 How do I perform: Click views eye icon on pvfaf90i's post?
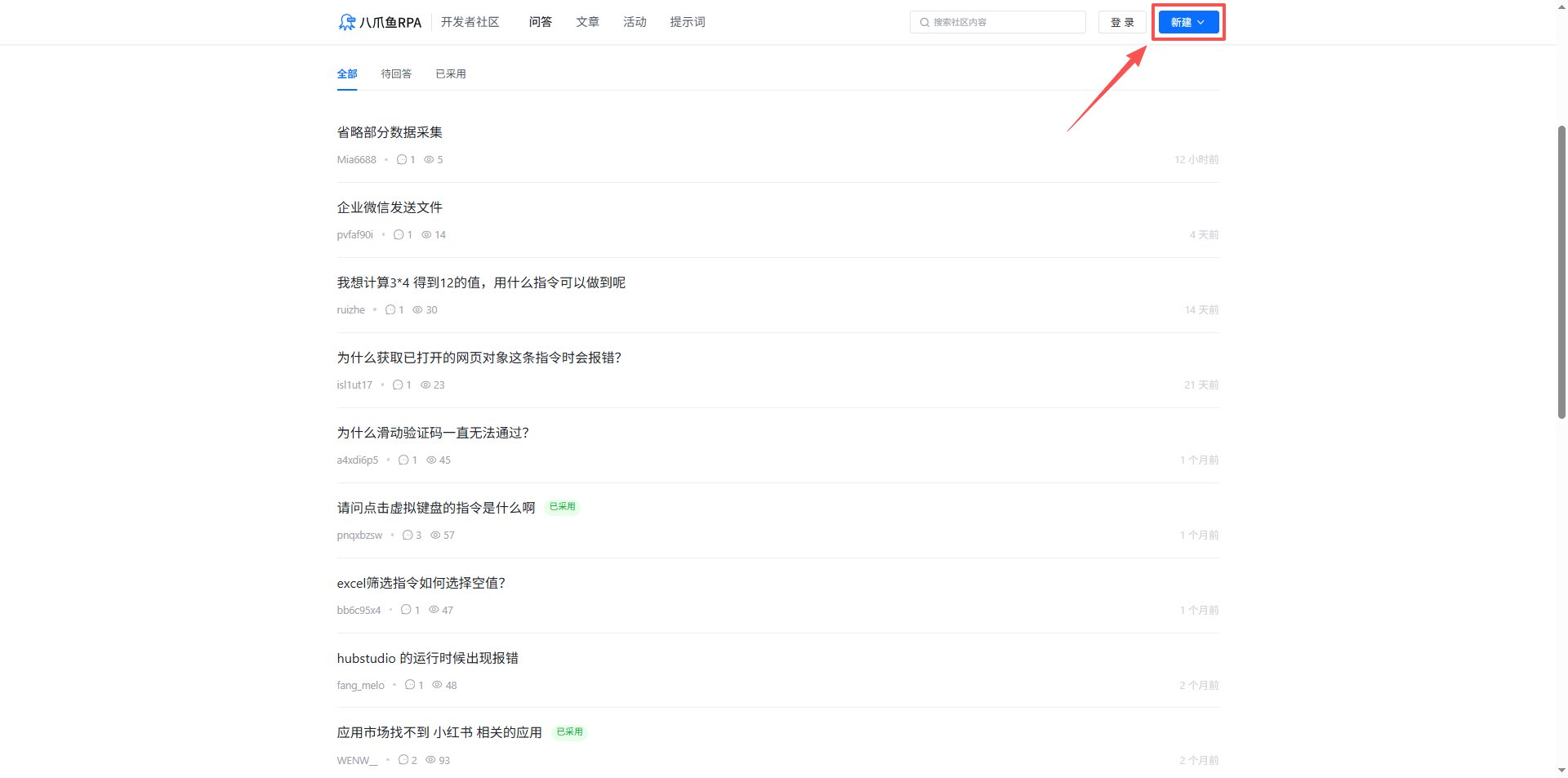tap(426, 234)
